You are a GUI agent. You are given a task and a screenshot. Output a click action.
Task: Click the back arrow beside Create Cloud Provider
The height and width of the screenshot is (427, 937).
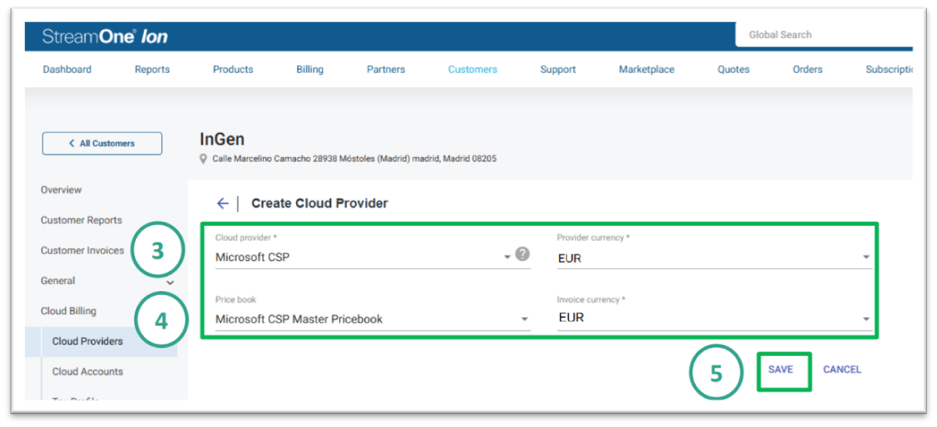point(222,203)
